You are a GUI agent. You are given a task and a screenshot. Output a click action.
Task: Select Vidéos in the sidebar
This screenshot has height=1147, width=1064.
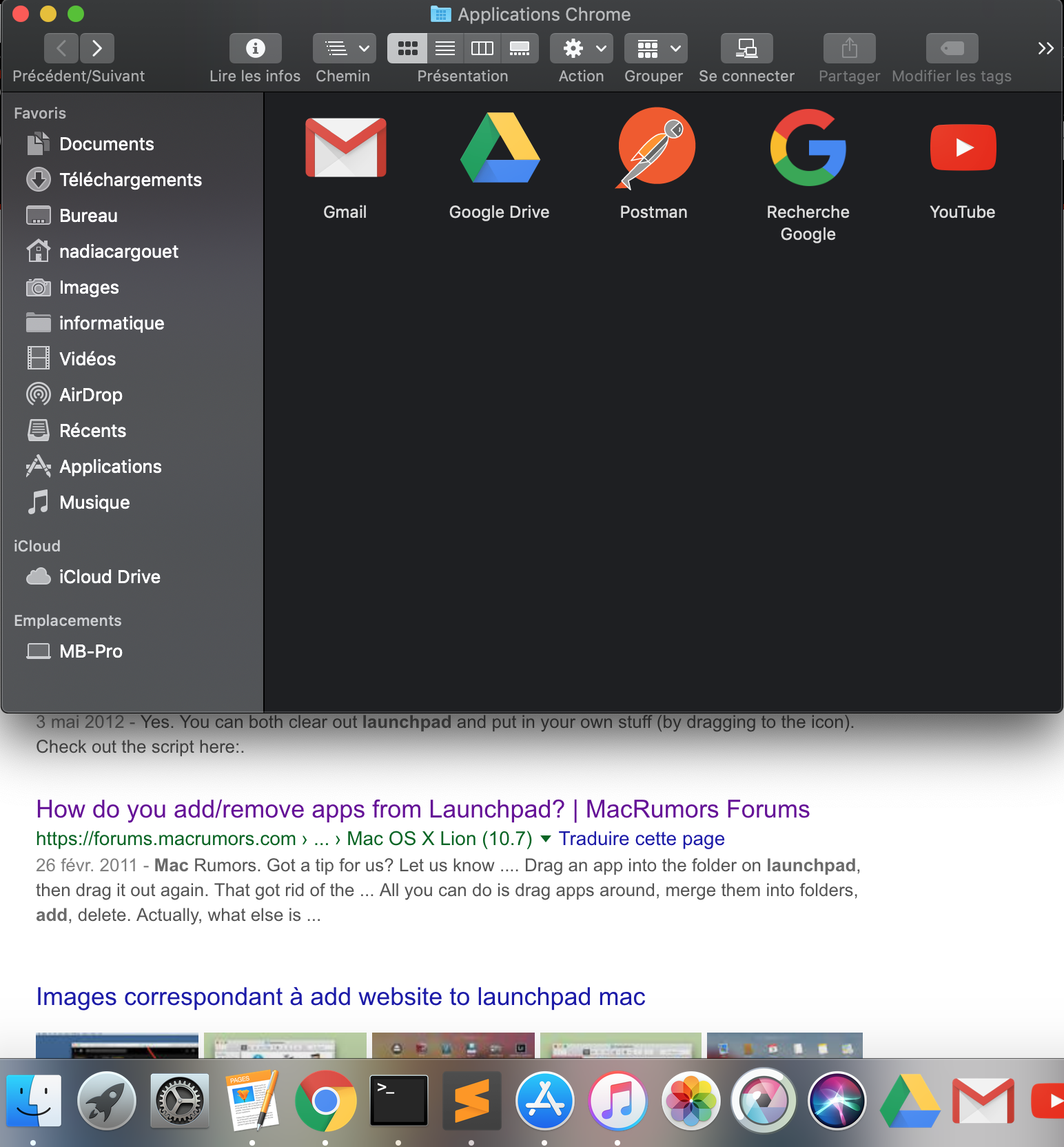[132, 359]
